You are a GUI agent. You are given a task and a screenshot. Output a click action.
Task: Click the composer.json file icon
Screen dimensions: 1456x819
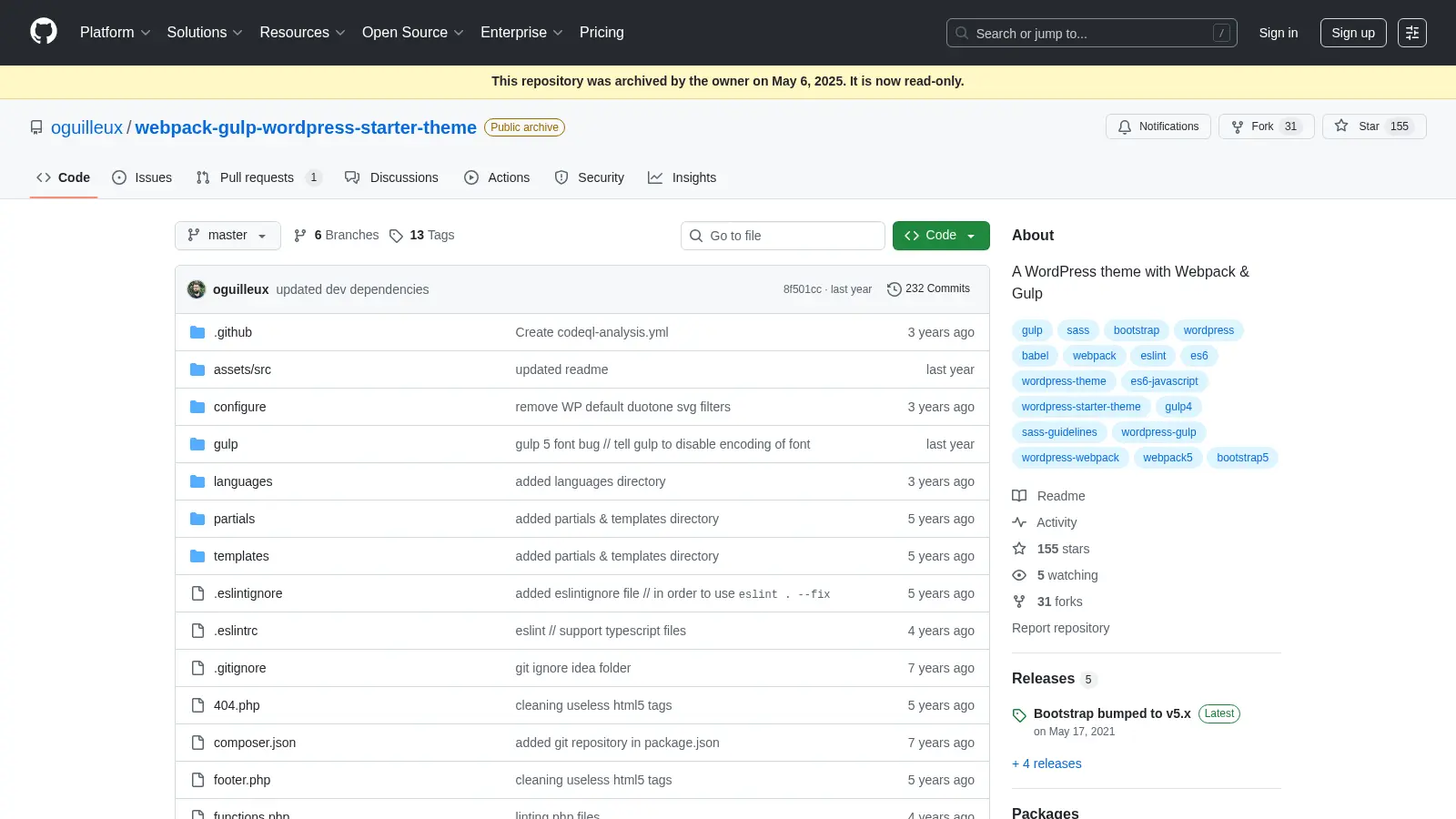tap(197, 743)
